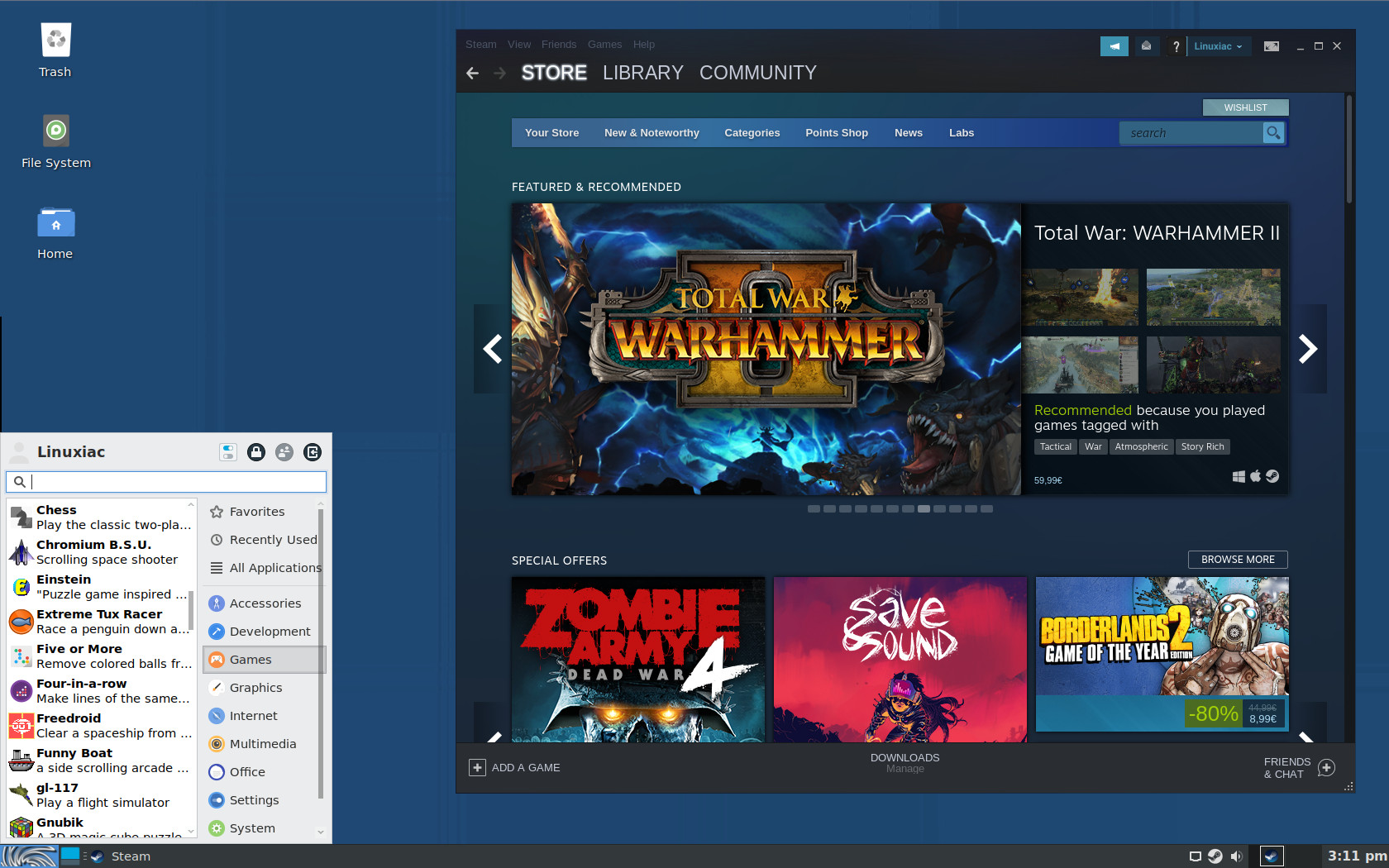Open the Trash desktop icon
Screen dimensions: 1389x868
[x=55, y=50]
